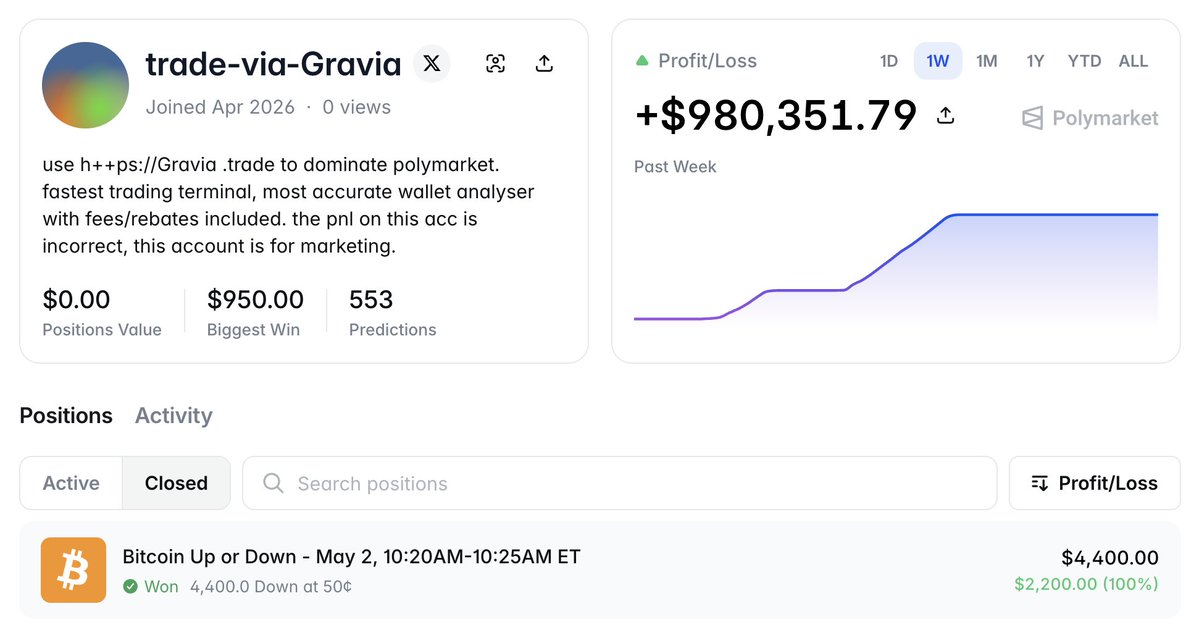Click the Past Week label

pos(675,167)
